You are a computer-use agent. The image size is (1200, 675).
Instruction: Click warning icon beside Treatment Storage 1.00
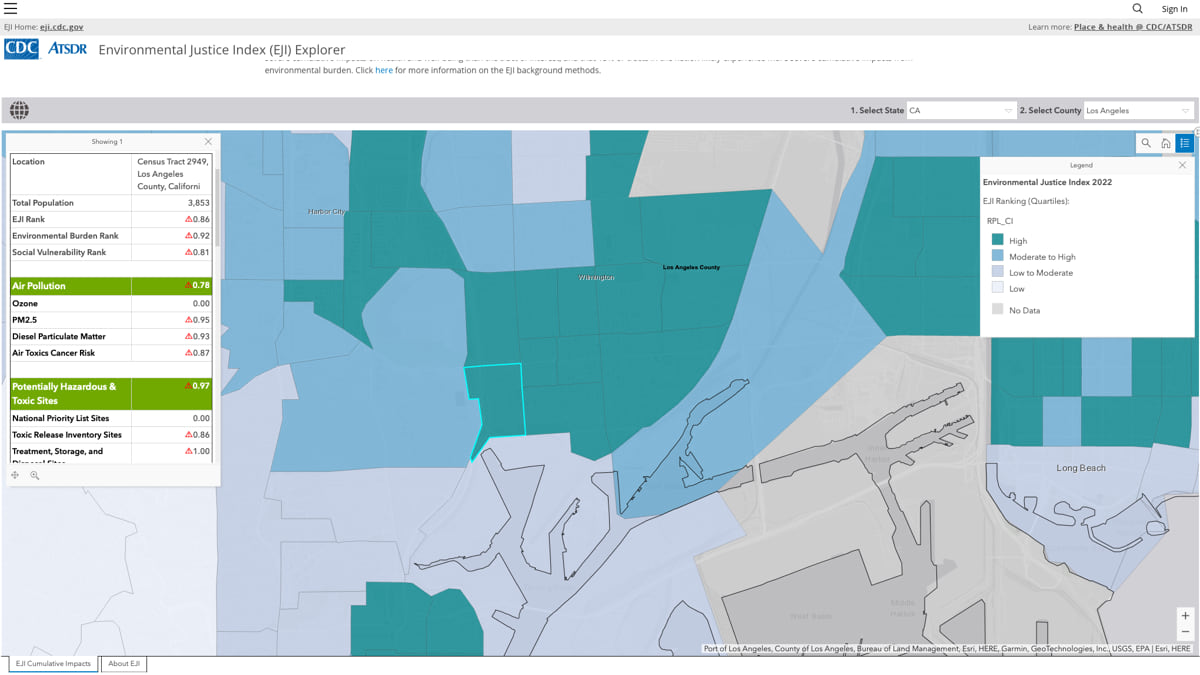[188, 451]
